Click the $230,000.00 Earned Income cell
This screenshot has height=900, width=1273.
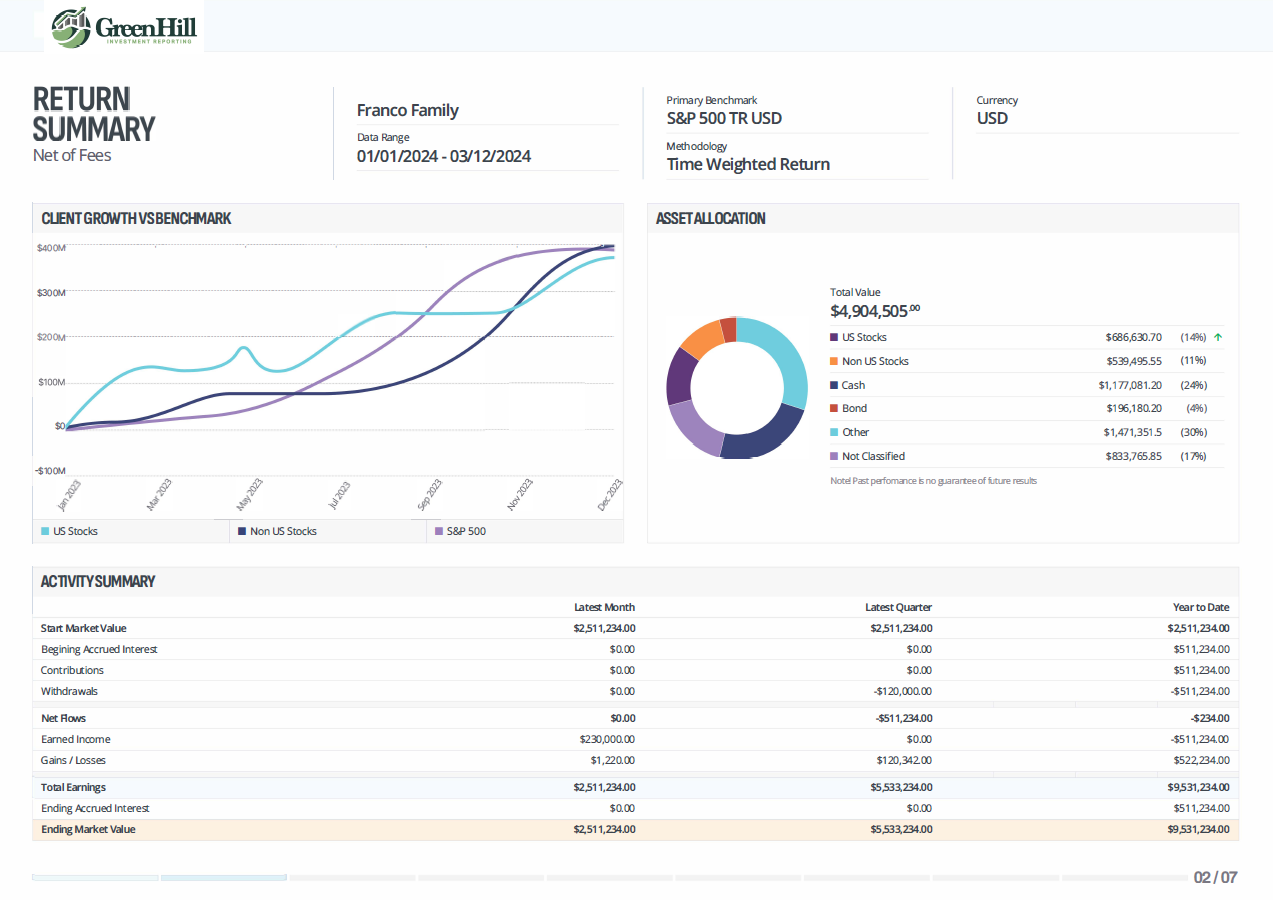(607, 739)
